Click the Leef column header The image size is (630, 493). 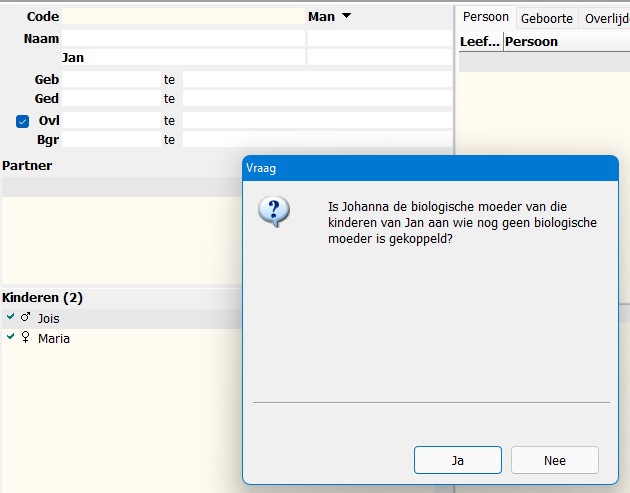[479, 42]
